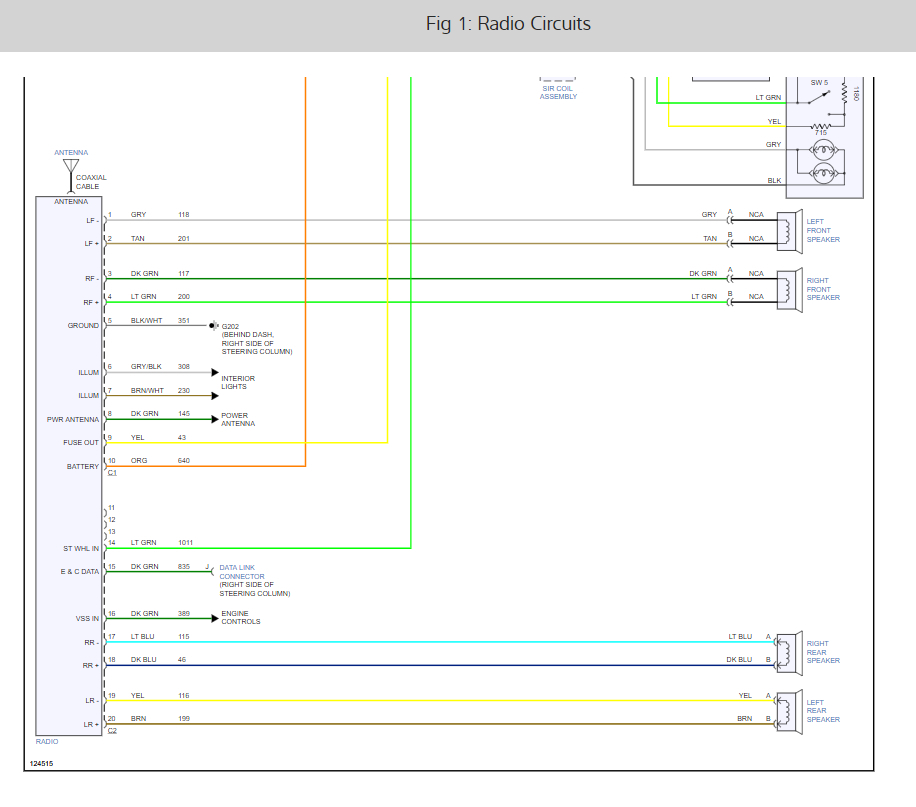This screenshot has width=916, height=807.
Task: Click the diagram number 124515
Action: [41, 763]
